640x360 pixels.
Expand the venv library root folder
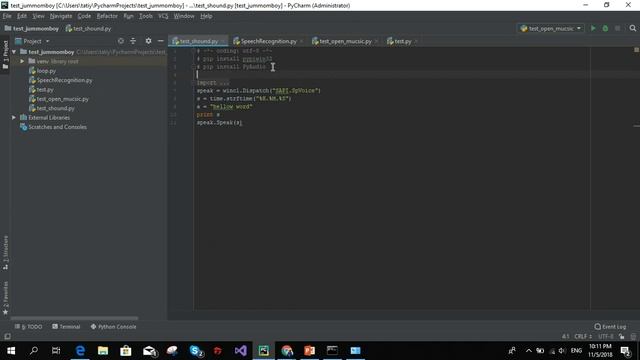click(x=22, y=61)
